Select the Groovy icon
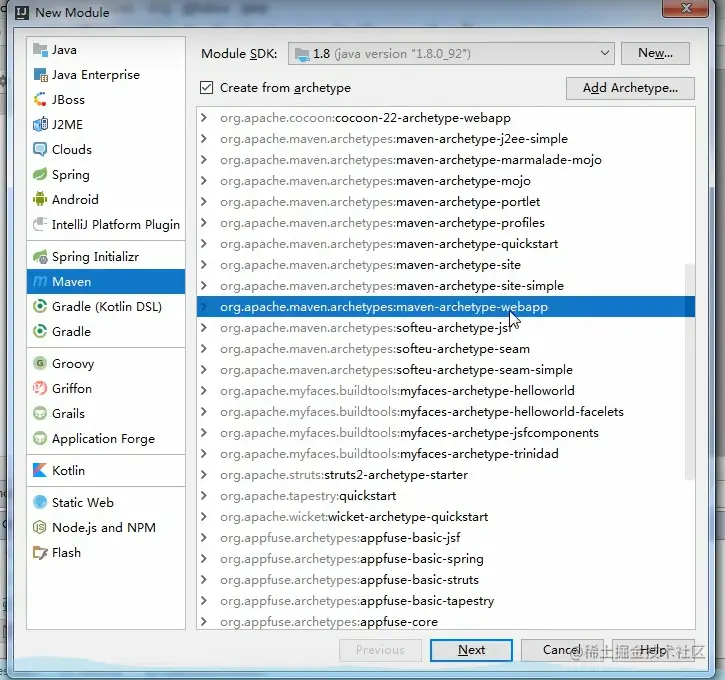 coord(40,363)
